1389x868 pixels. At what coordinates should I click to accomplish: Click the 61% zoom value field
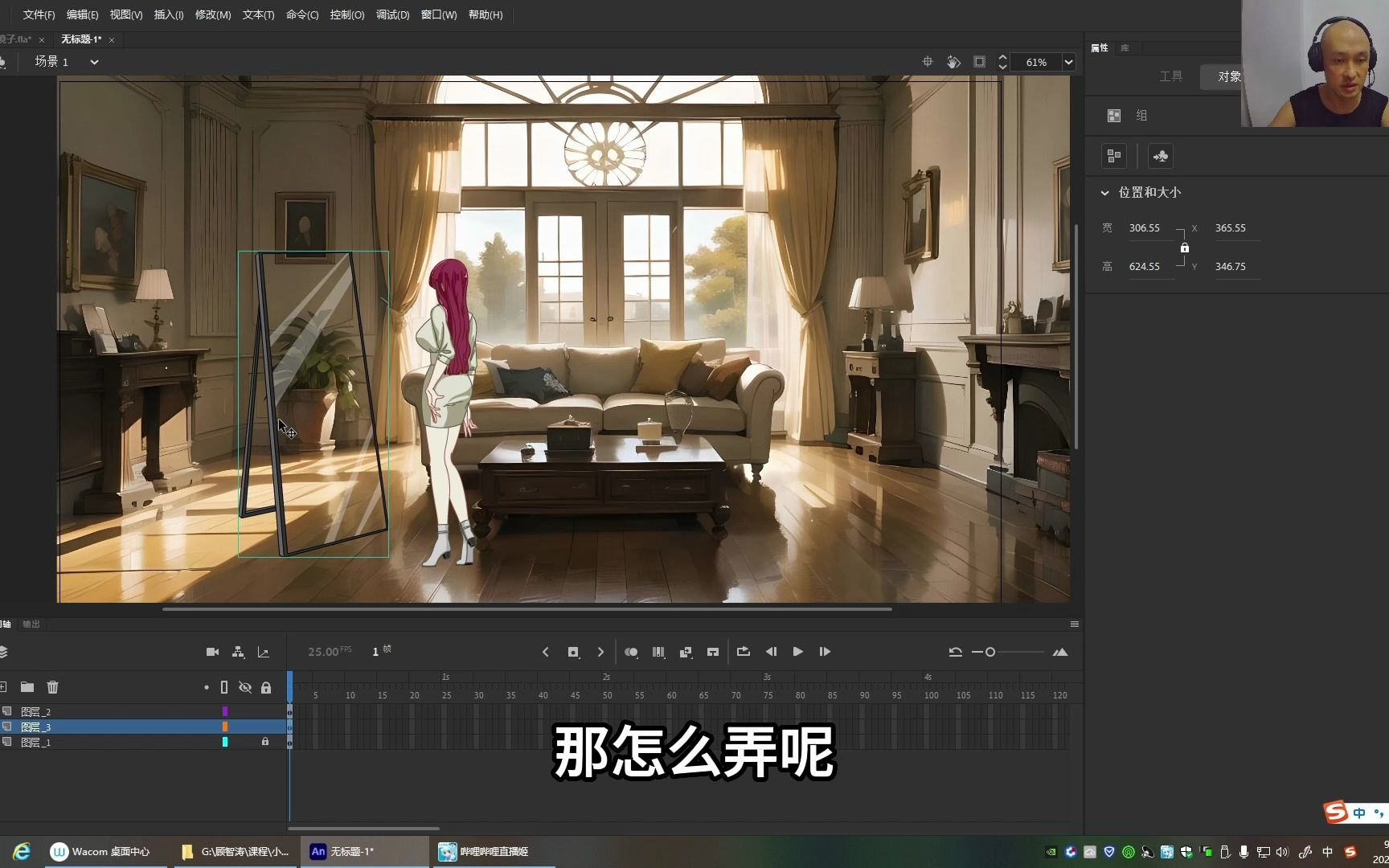tap(1037, 62)
